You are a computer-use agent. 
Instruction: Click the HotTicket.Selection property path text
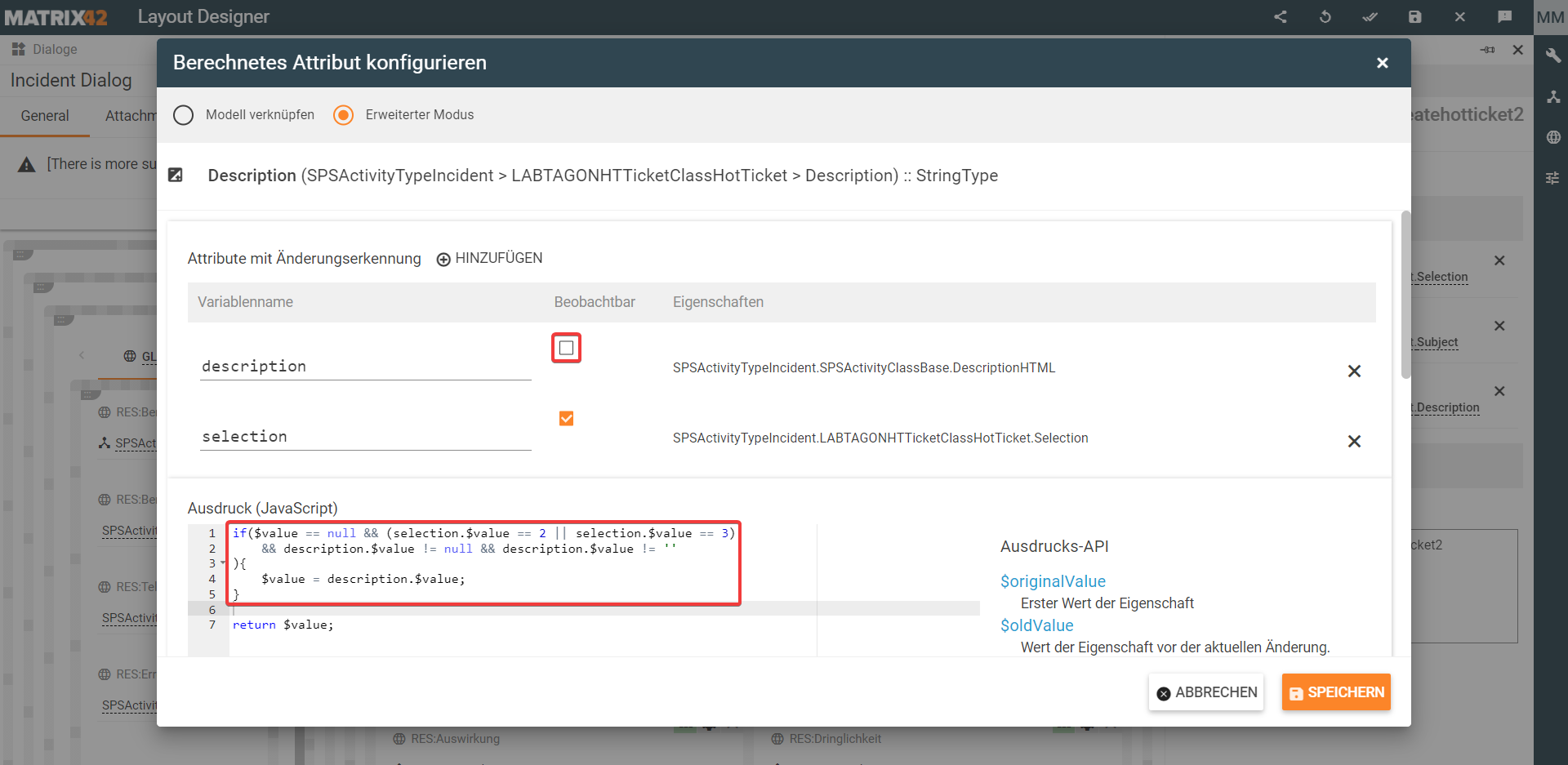[880, 438]
